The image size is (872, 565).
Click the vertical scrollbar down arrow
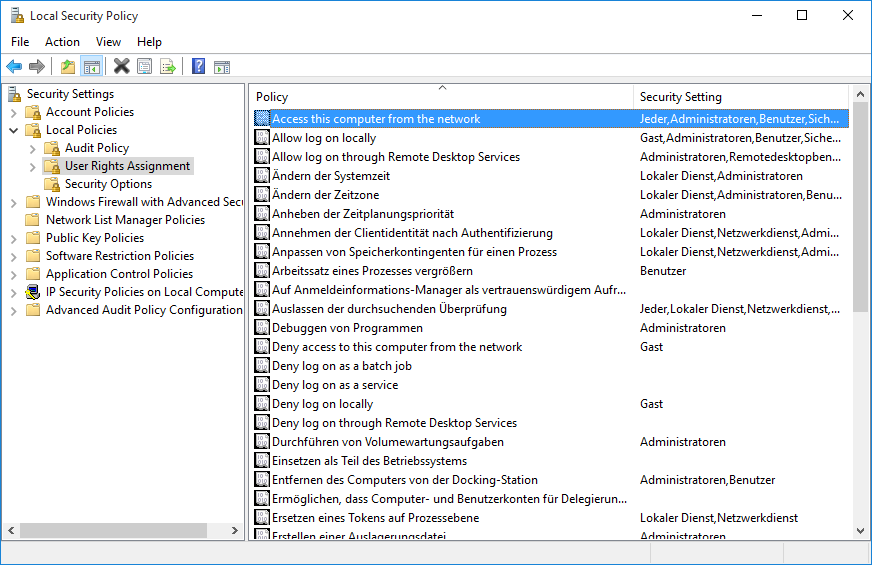[x=860, y=531]
